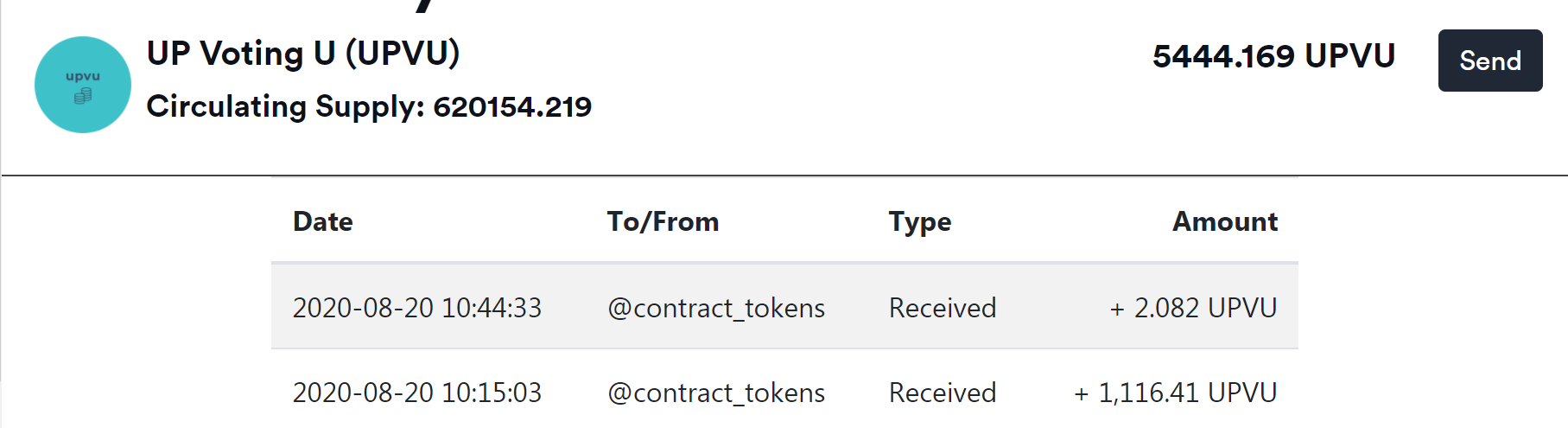Click the 5444.169 UPVU balance
Screen dimensions: 1568x428
click(1273, 56)
